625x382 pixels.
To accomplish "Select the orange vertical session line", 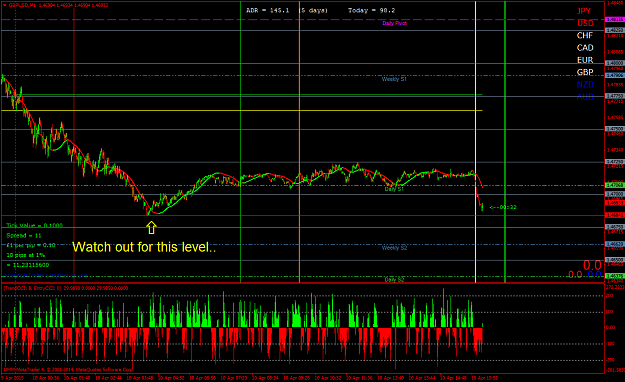I will (x=300, y=142).
